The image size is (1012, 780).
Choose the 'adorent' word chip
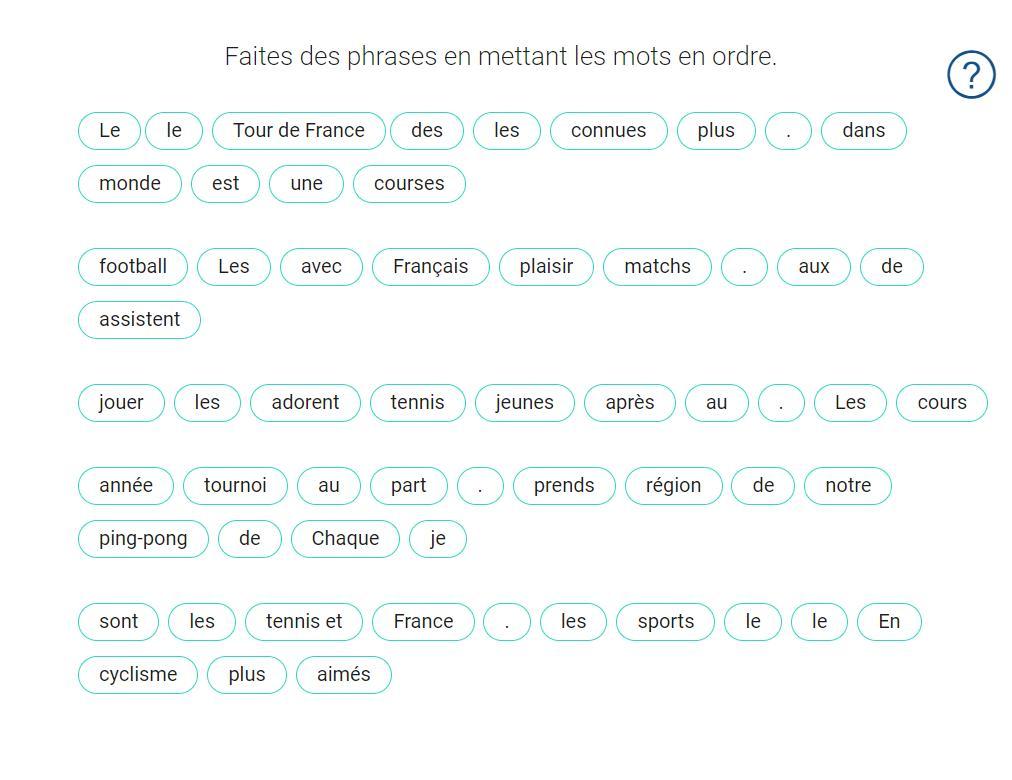coord(305,403)
